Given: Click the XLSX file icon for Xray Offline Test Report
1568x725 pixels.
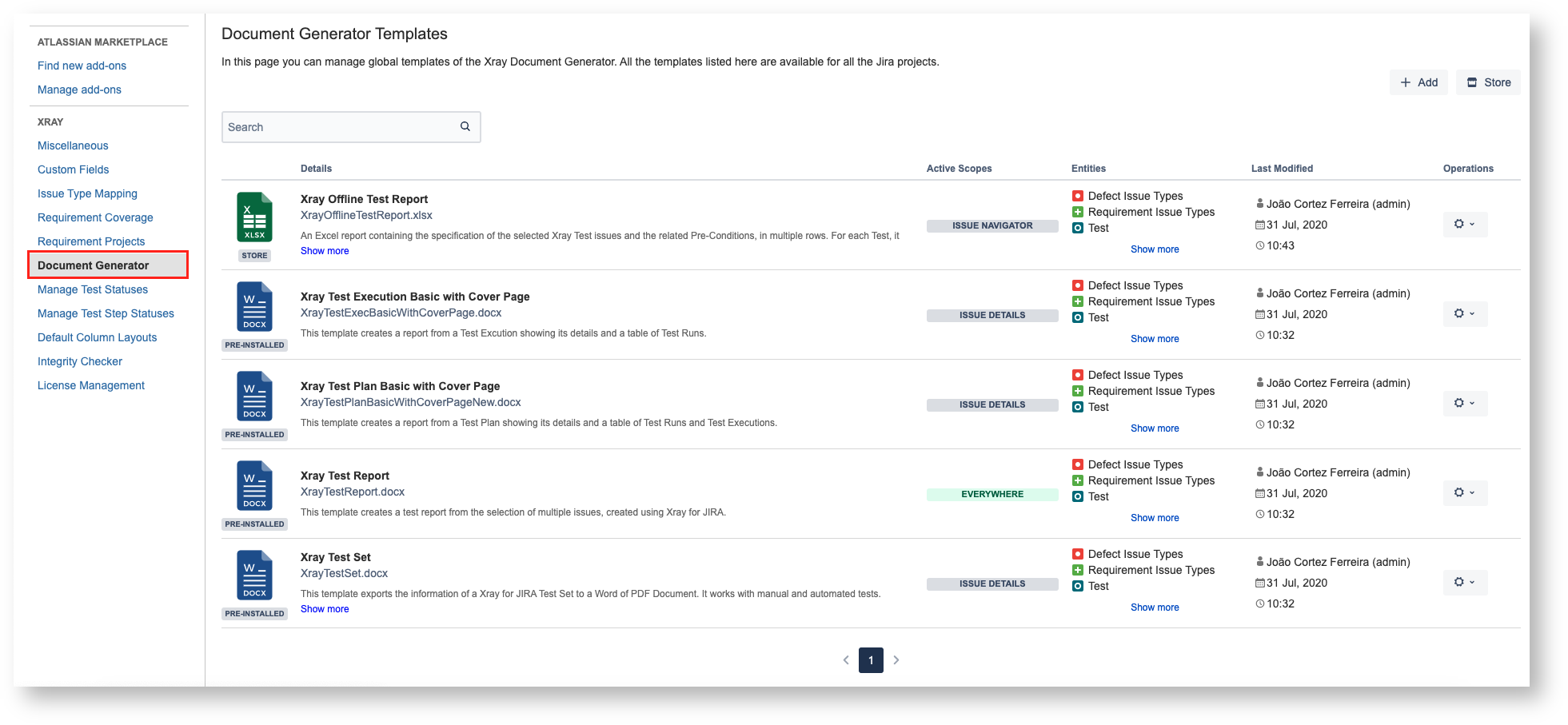Looking at the screenshot, I should click(x=254, y=217).
